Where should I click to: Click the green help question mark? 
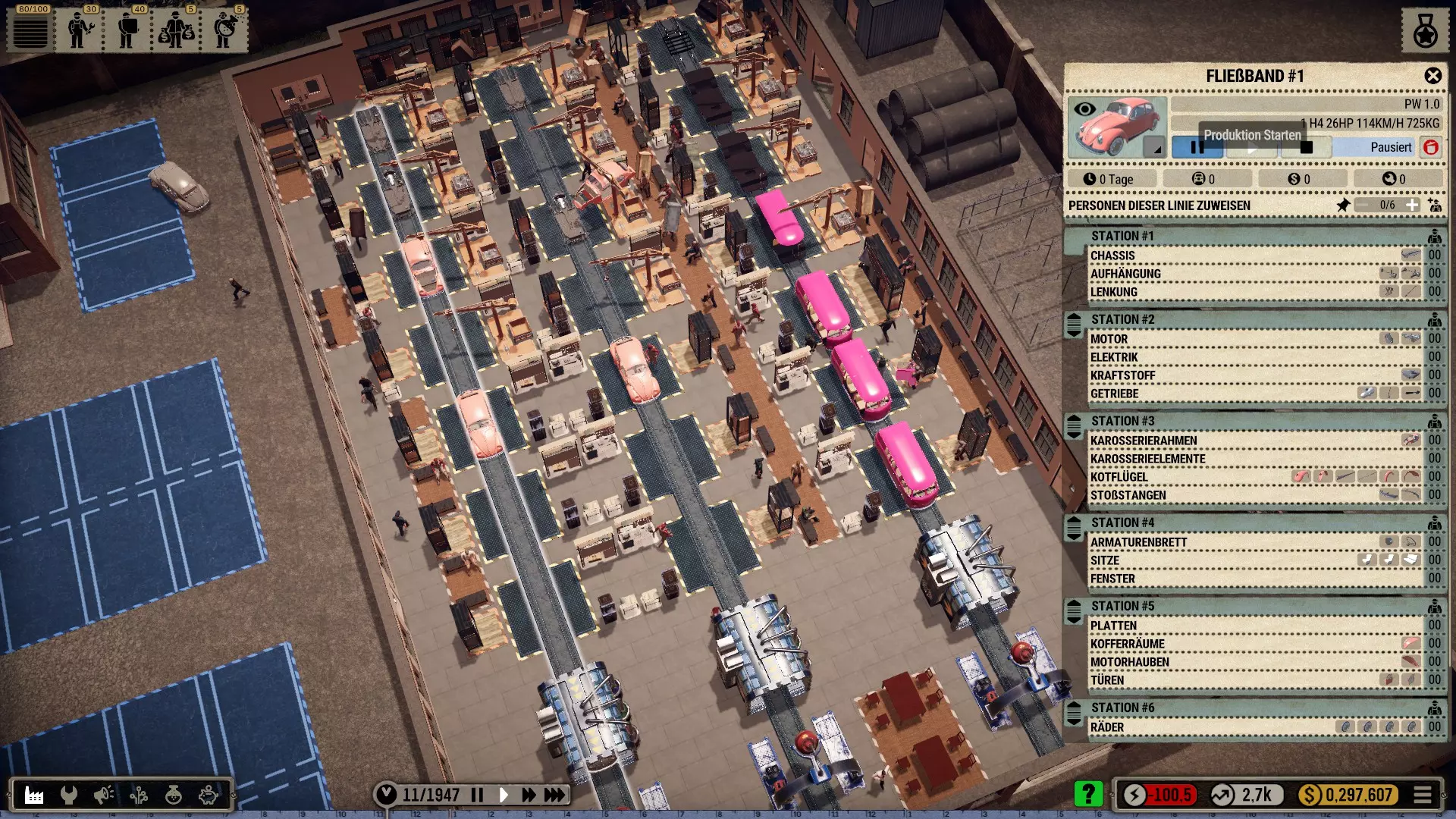pos(1088,794)
